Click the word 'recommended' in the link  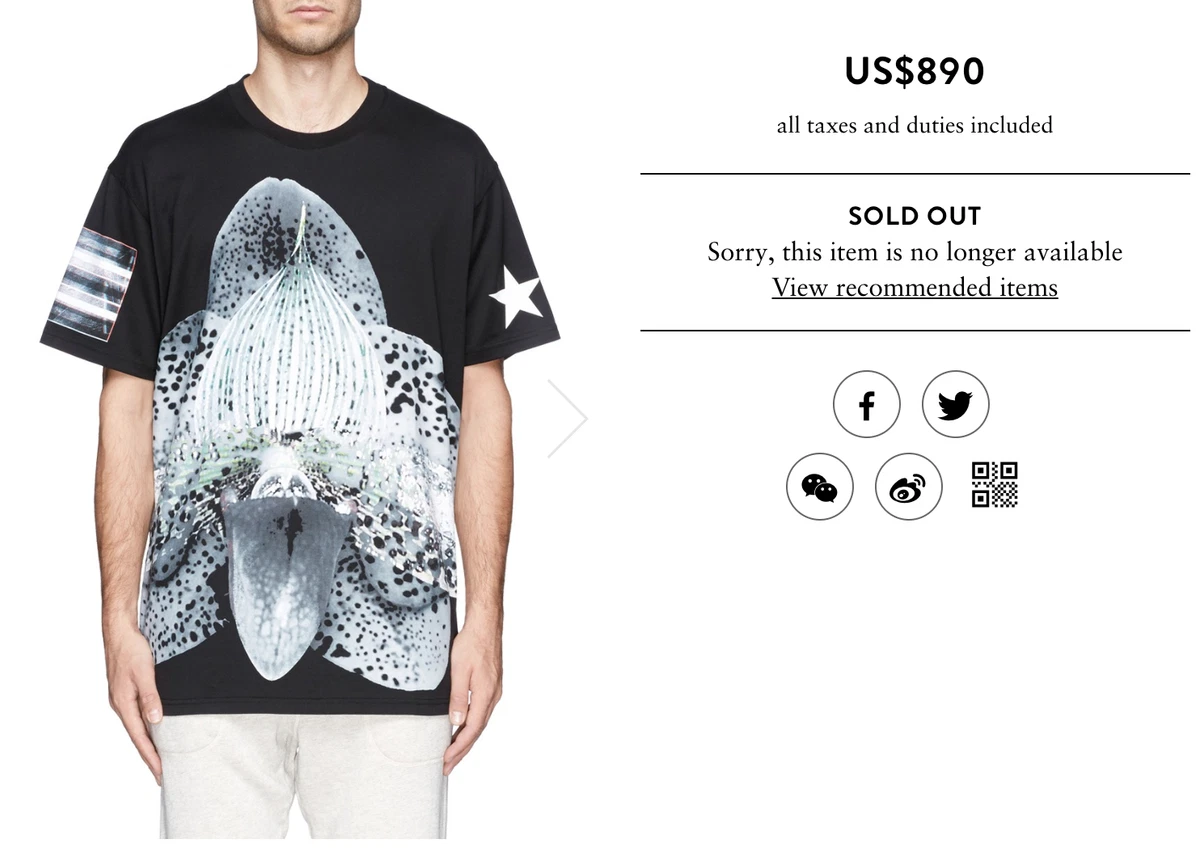(915, 288)
